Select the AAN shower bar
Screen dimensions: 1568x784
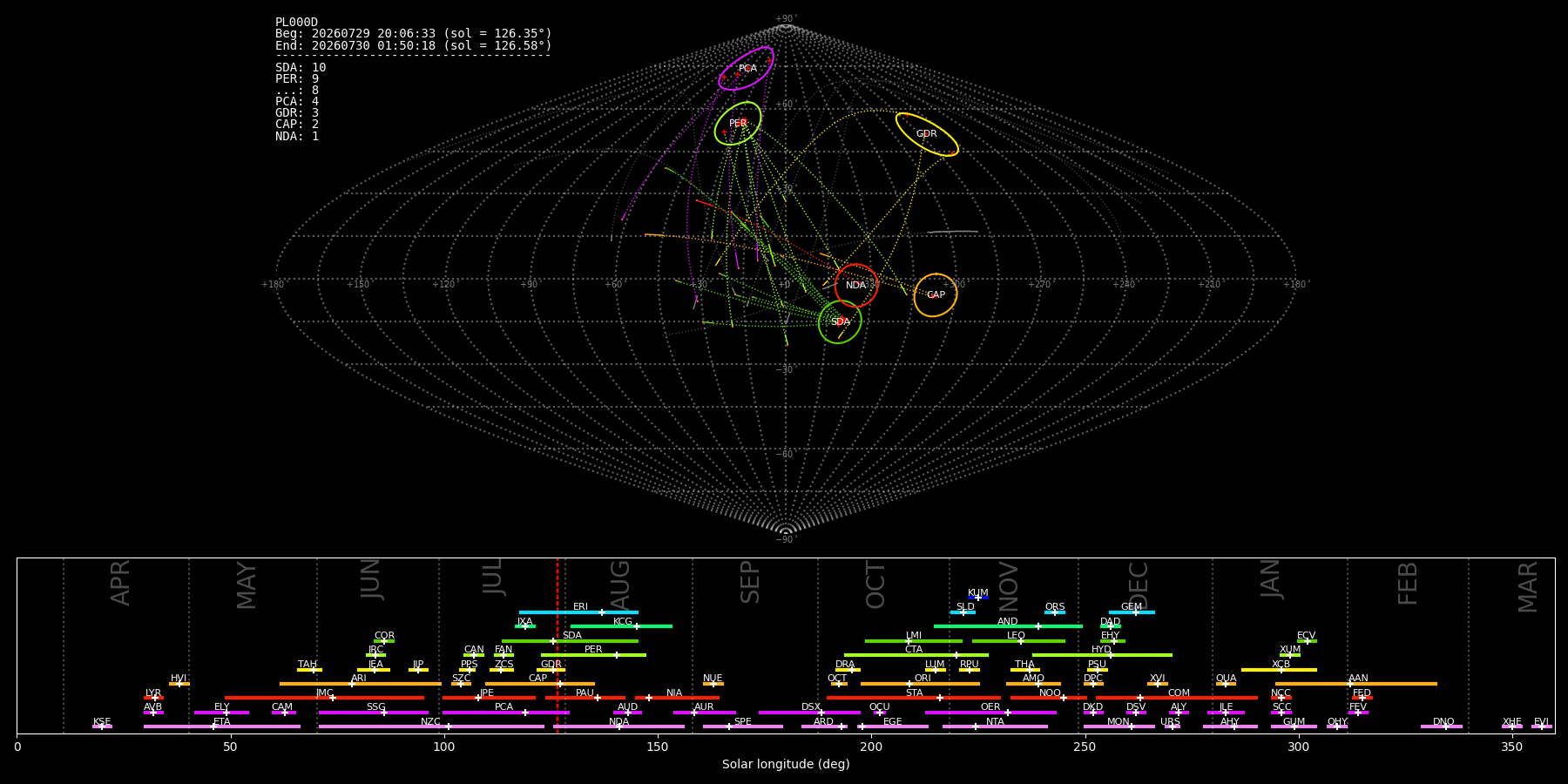click(x=1356, y=684)
